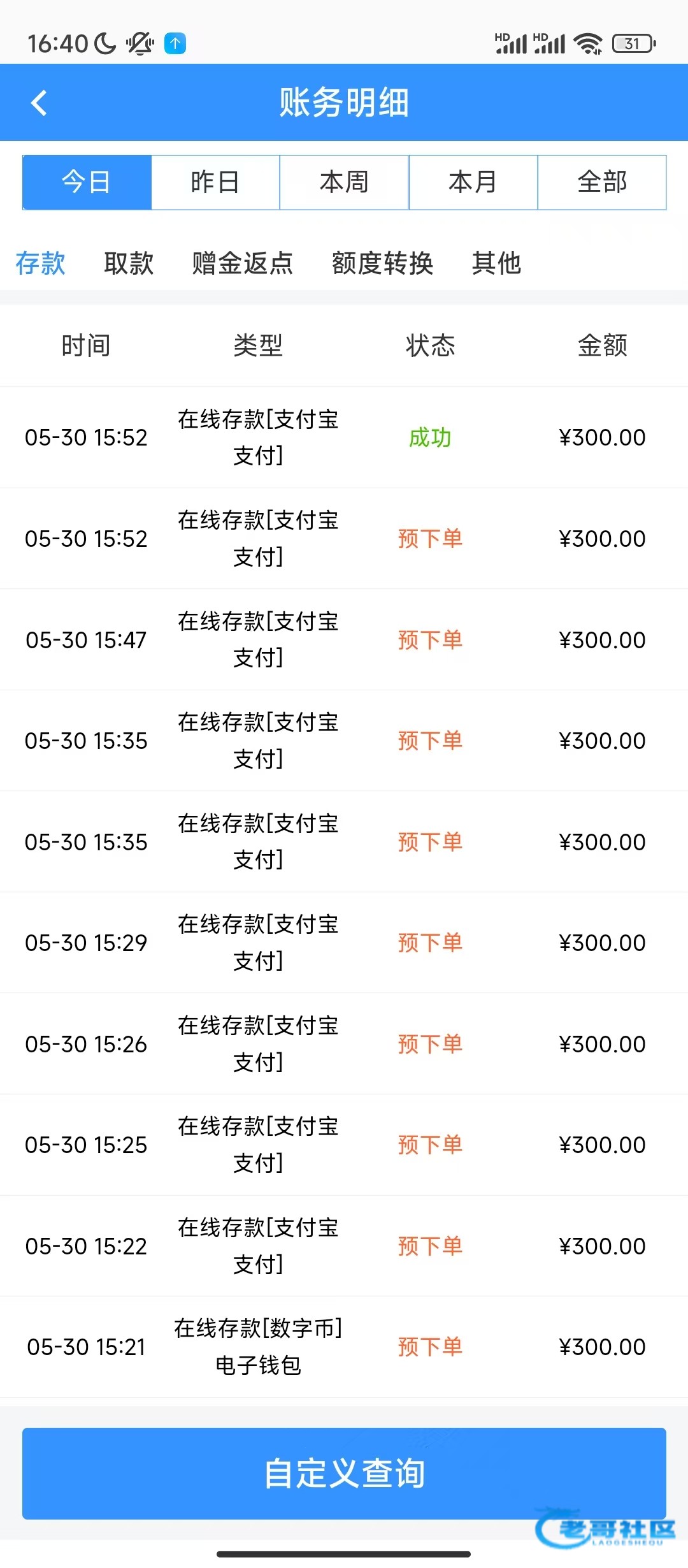
Task: Tap the muted bell notification icon
Action: (140, 43)
